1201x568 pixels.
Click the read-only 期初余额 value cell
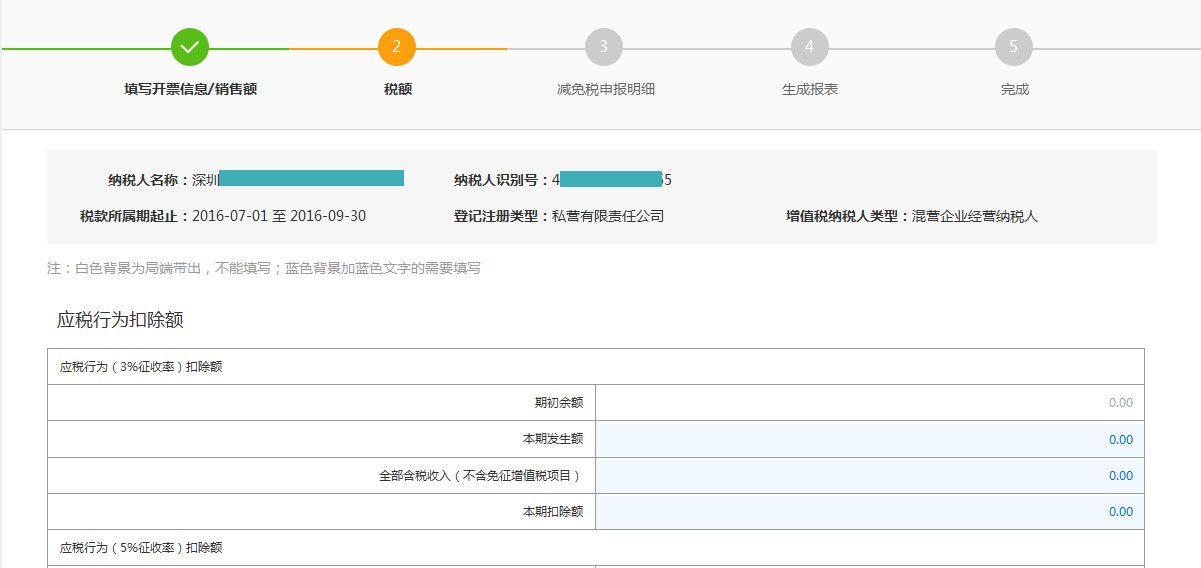869,403
